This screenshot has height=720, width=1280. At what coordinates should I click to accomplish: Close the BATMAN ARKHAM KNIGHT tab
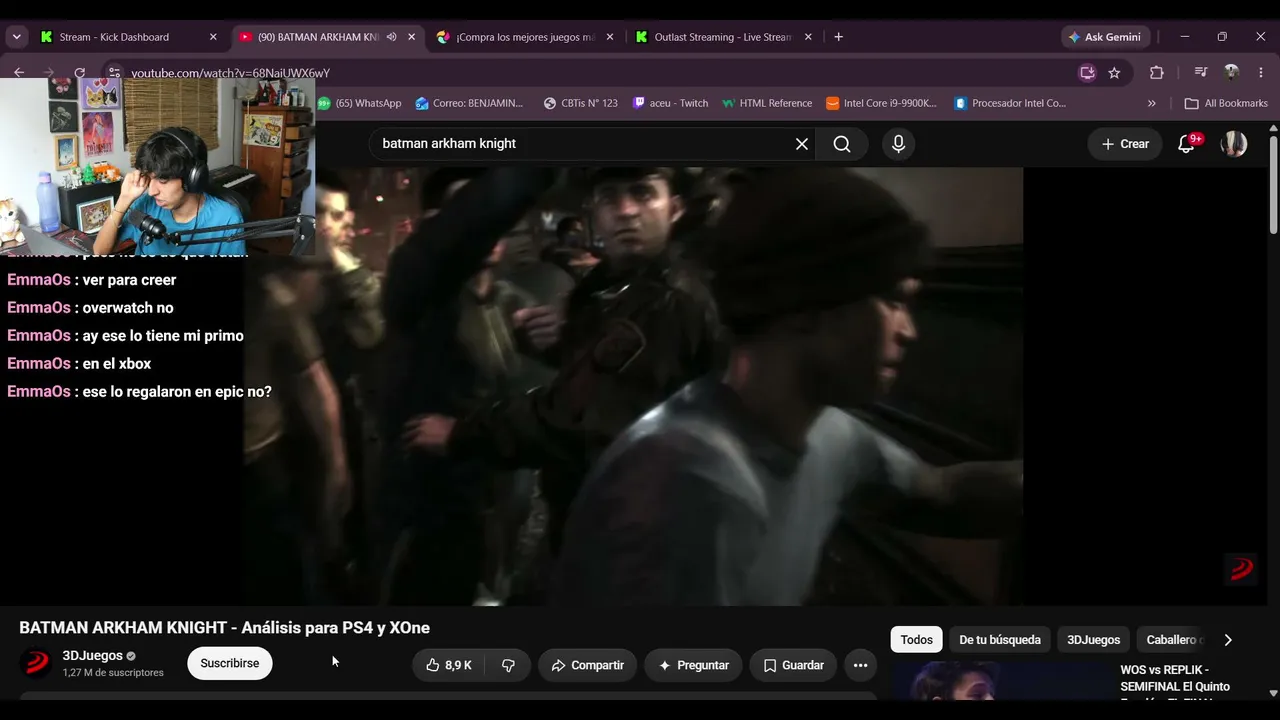[x=411, y=37]
